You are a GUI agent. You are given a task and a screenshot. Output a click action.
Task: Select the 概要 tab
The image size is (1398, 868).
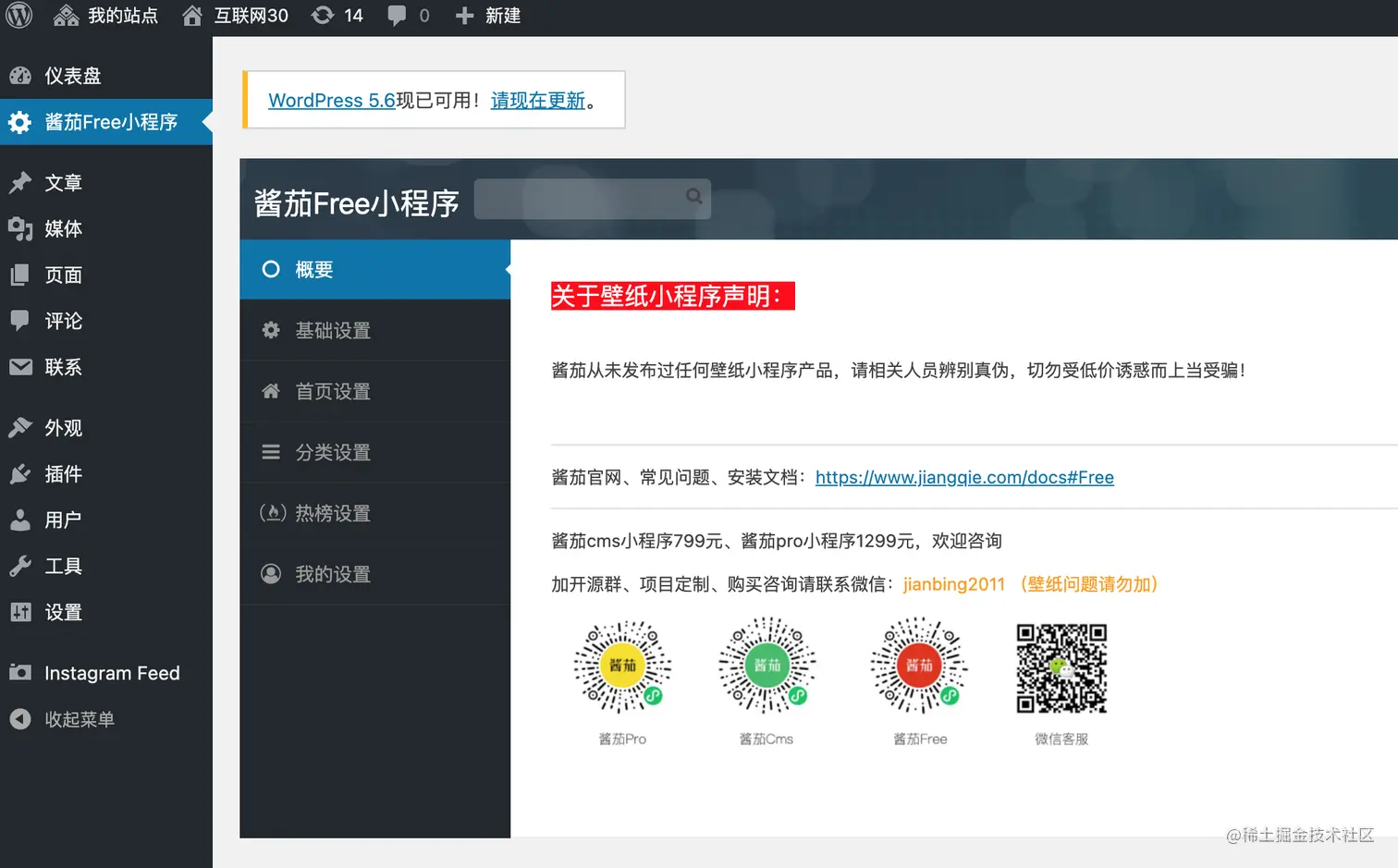coord(374,269)
